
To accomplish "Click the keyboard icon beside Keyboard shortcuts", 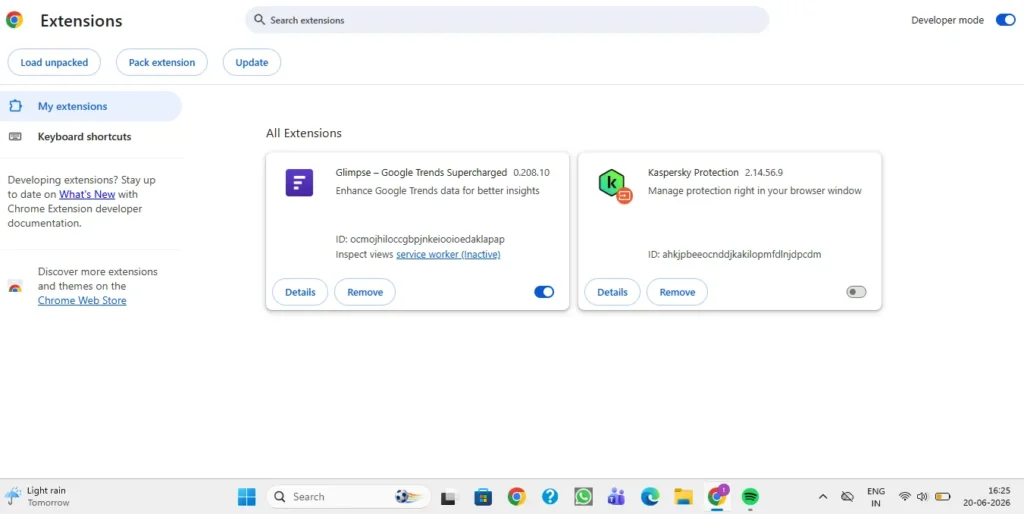I will [x=15, y=137].
